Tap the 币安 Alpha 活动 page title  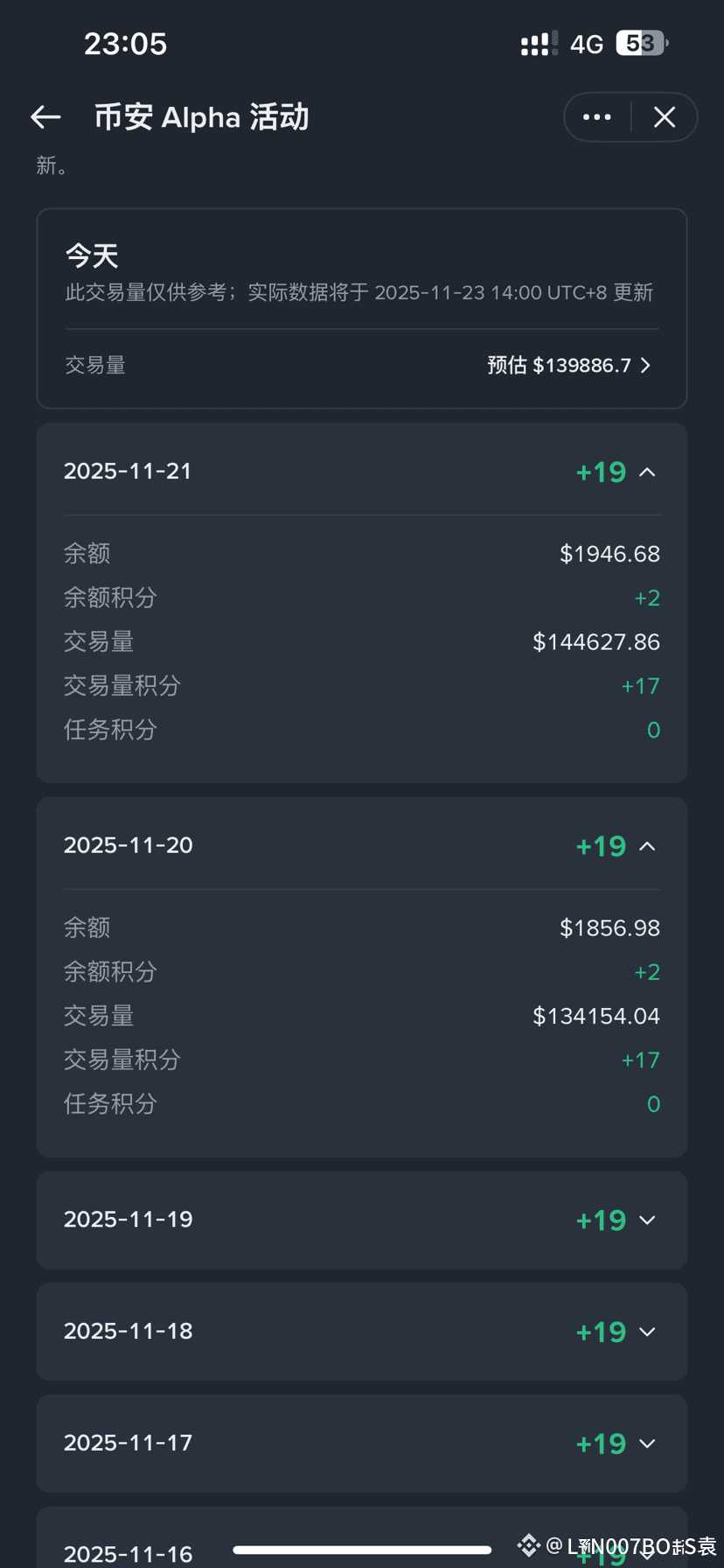202,117
